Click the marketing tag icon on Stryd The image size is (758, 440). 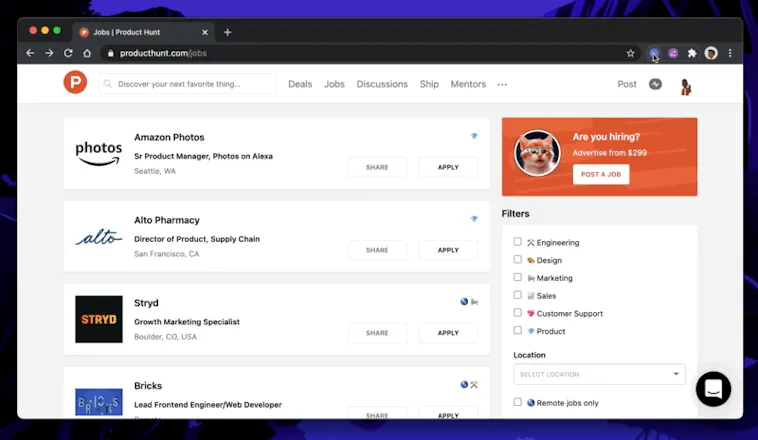pyautogui.click(x=474, y=302)
